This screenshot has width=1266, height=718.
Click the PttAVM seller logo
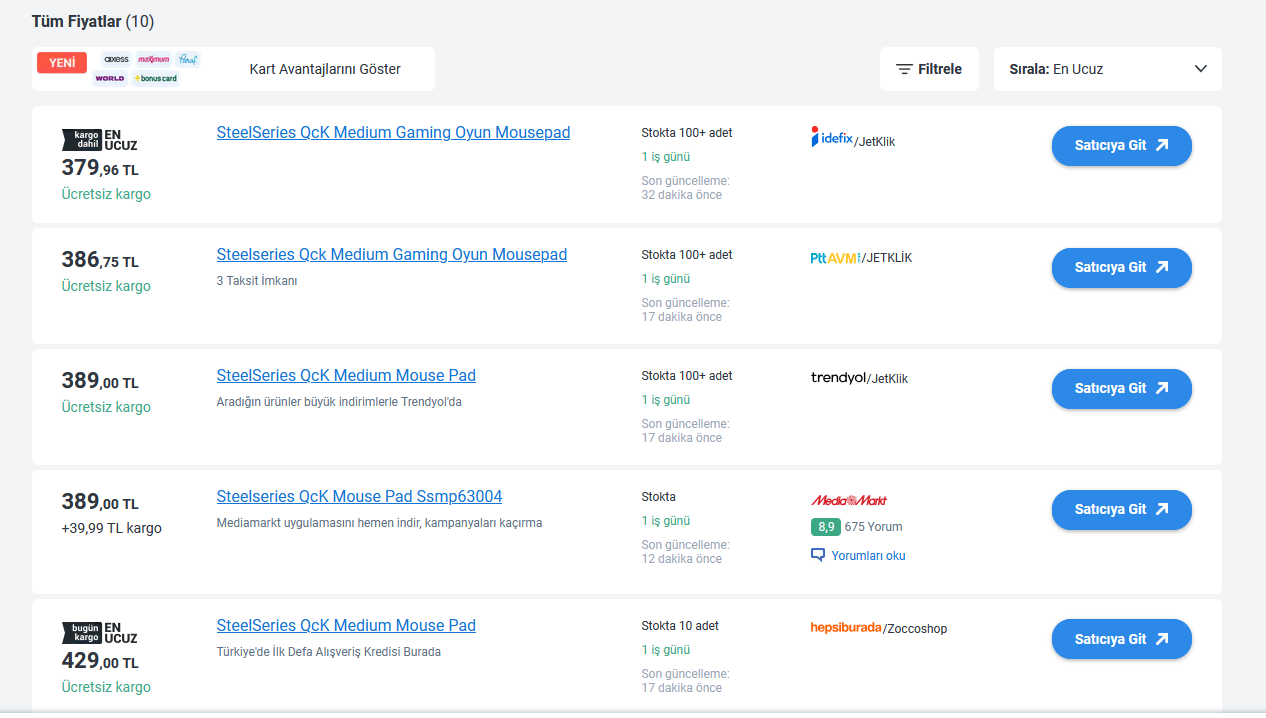tap(836, 258)
